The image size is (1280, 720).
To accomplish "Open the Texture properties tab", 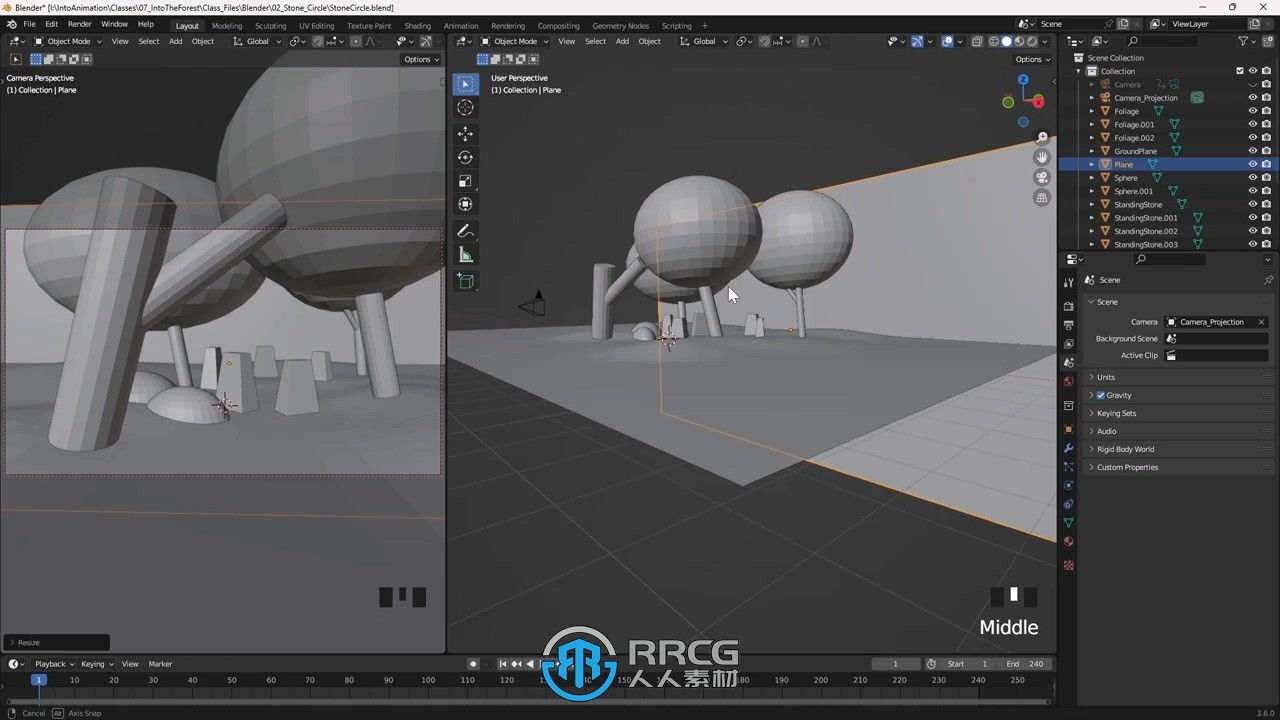I will [x=1068, y=566].
